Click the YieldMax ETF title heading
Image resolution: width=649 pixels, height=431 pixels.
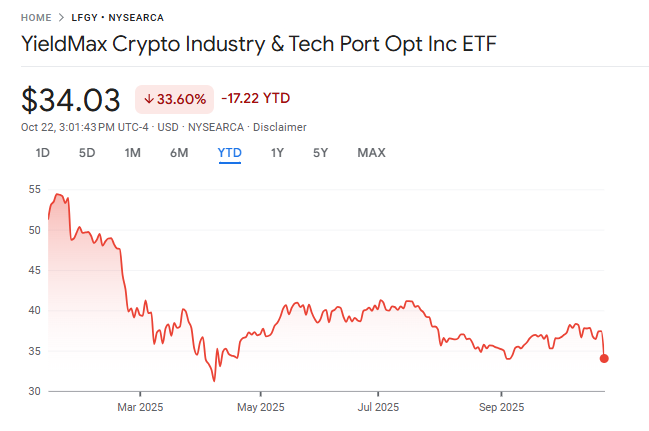coord(259,45)
